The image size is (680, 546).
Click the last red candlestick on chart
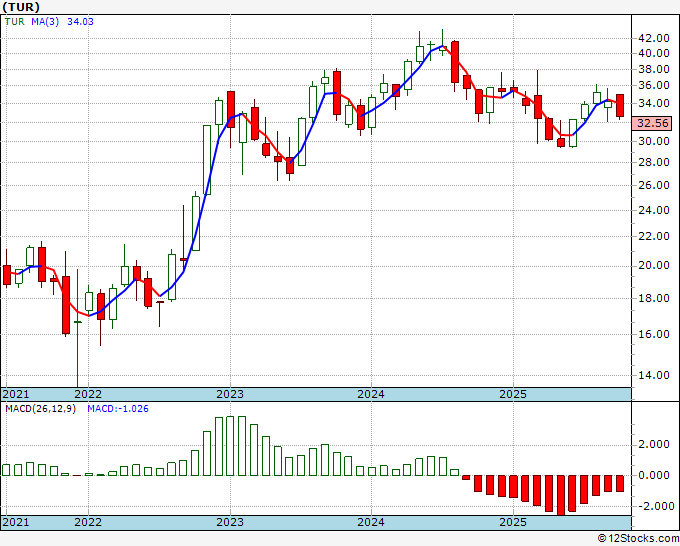(x=620, y=106)
